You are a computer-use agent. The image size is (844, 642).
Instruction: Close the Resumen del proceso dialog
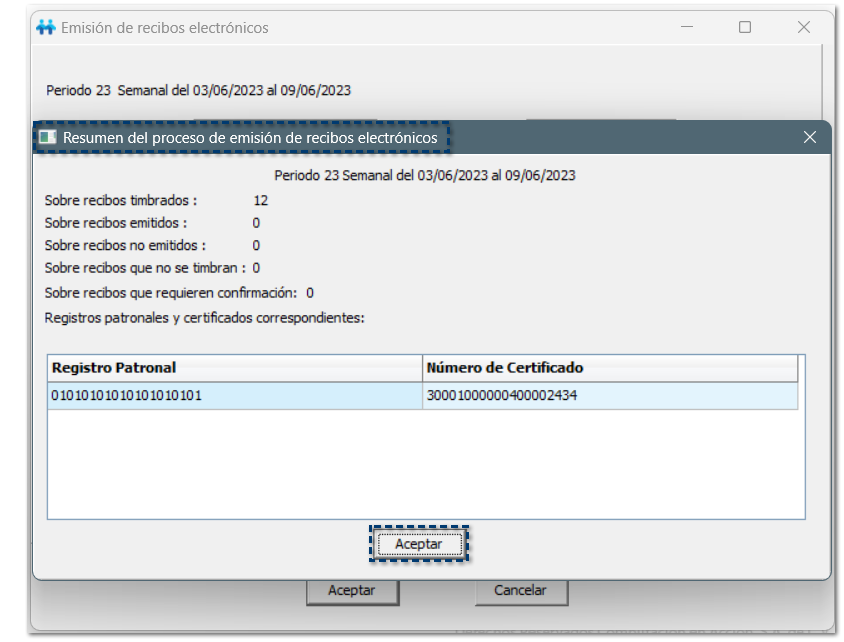pyautogui.click(x=809, y=137)
